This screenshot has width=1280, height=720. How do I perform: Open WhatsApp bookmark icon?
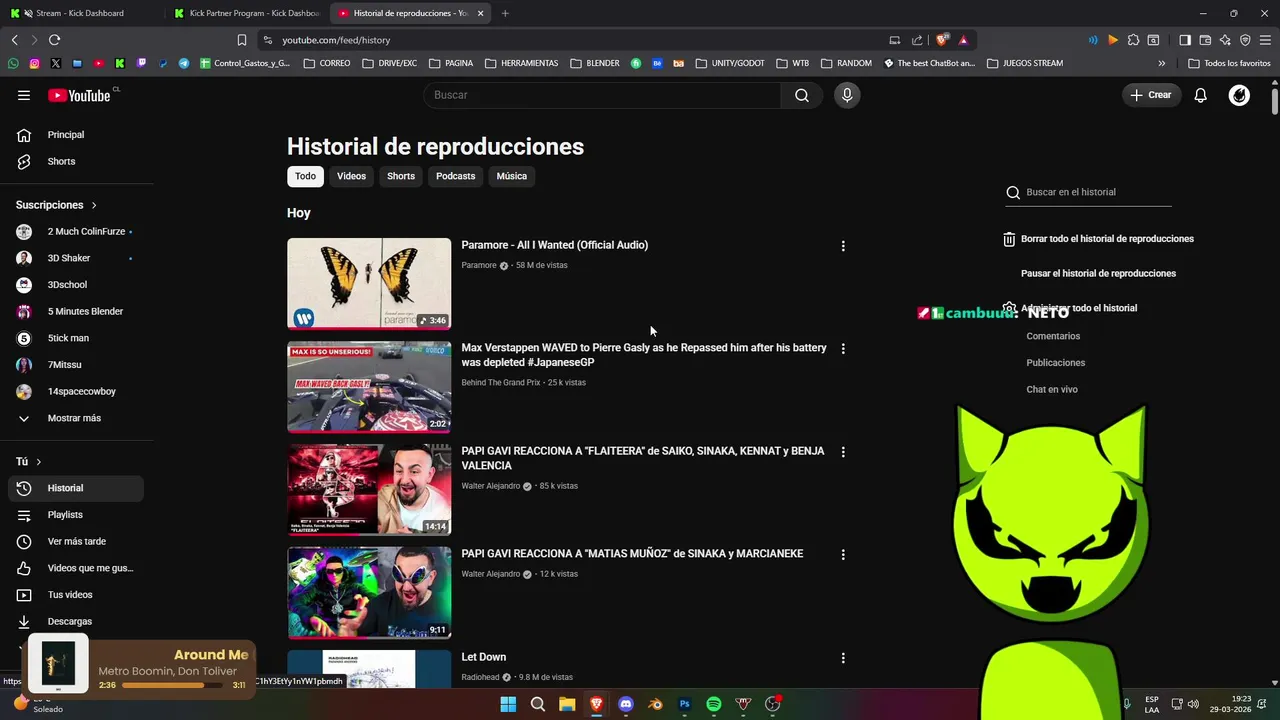coord(13,63)
